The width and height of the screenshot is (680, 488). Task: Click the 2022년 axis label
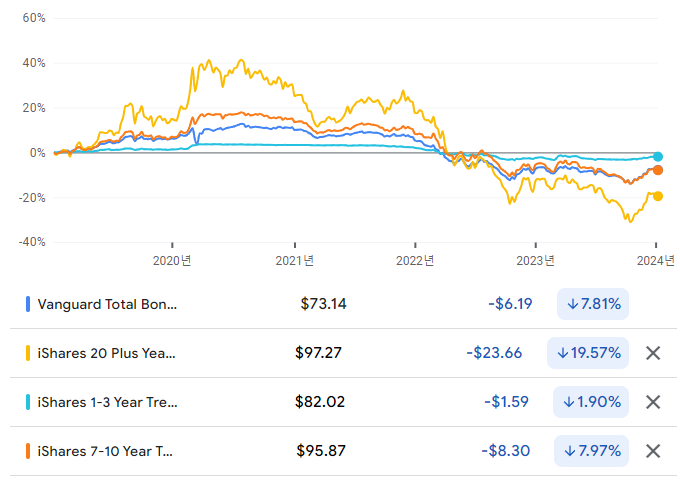(415, 261)
